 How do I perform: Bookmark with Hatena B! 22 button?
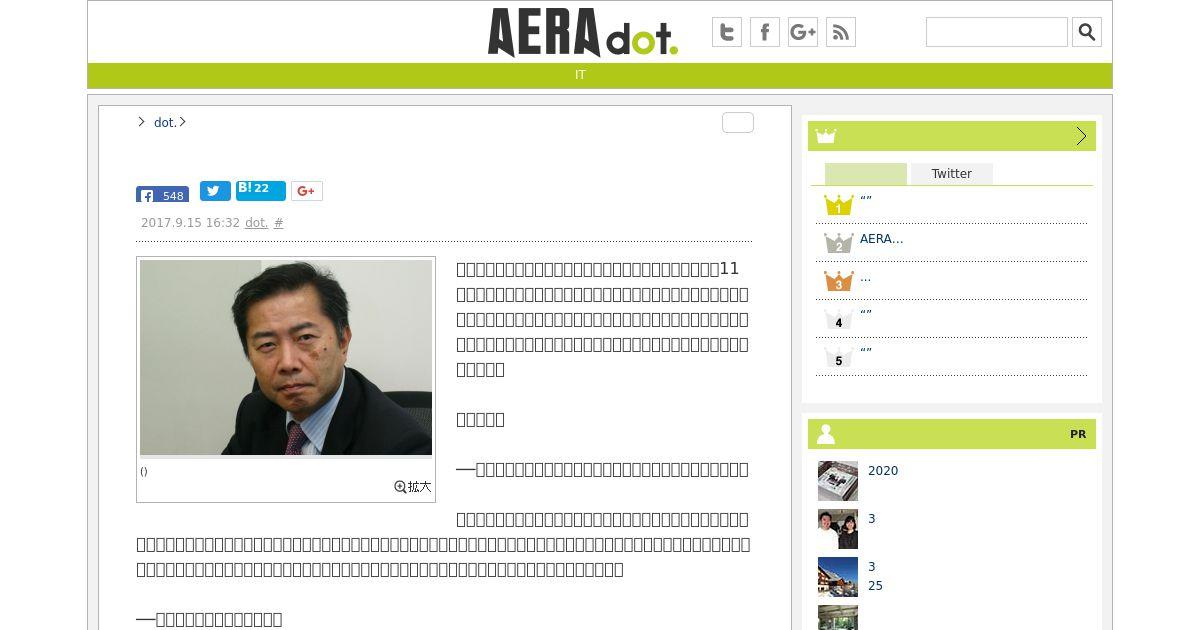coord(261,191)
